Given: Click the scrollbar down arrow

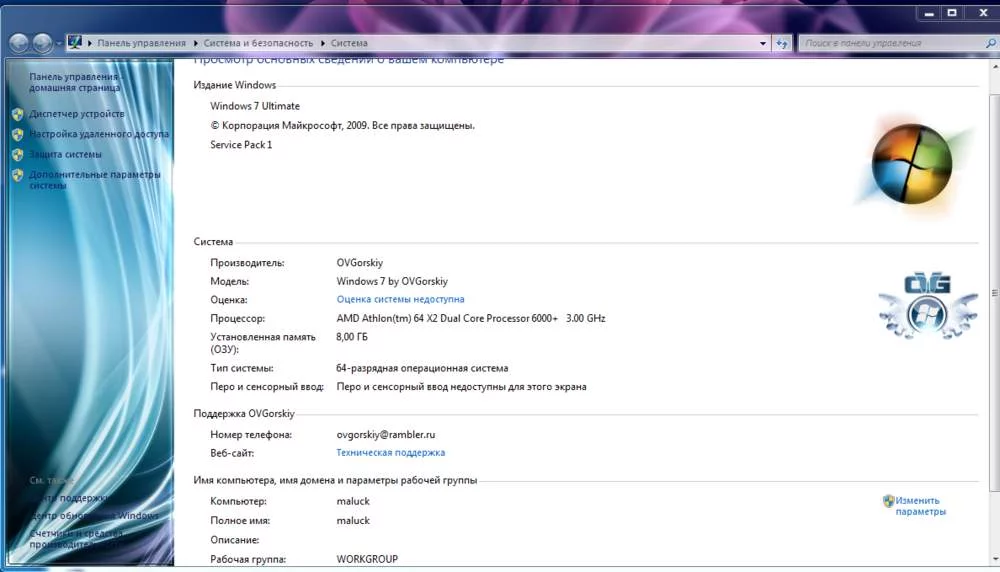Looking at the screenshot, I should tap(995, 560).
